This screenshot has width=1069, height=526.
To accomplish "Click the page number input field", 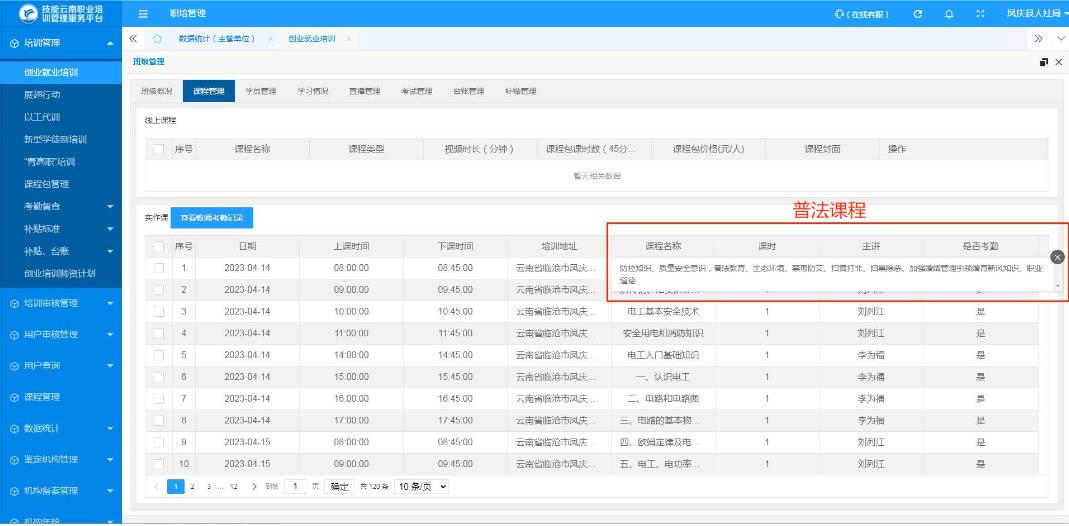I will click(x=297, y=486).
